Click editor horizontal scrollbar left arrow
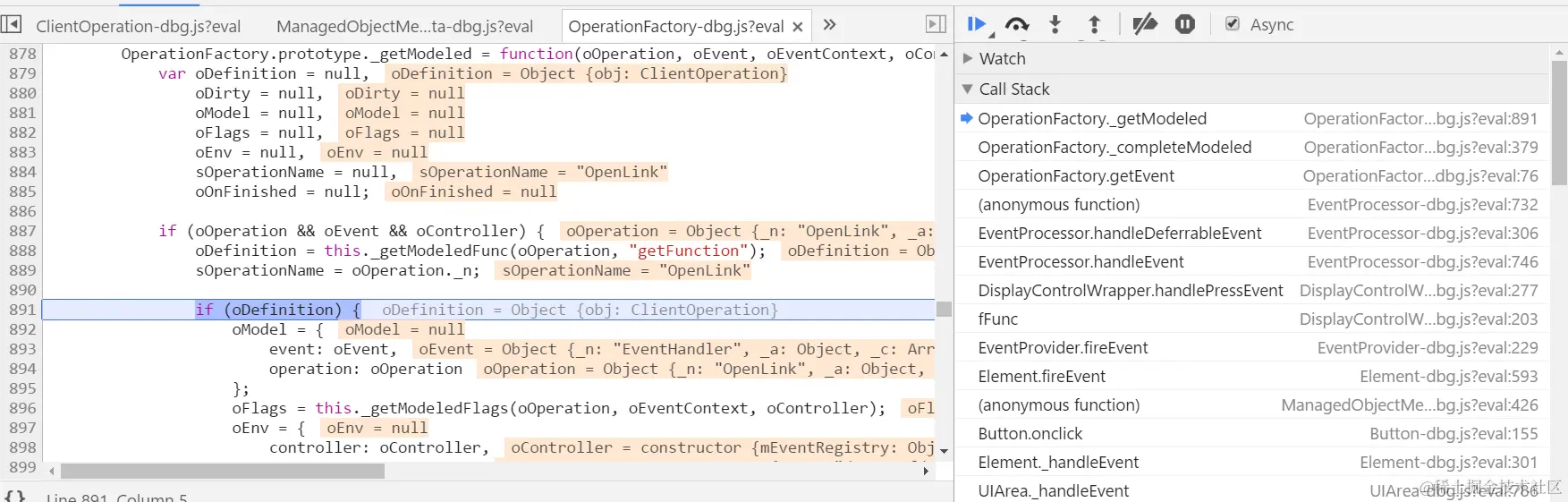Screen dimensions: 1568x502 coord(52,471)
